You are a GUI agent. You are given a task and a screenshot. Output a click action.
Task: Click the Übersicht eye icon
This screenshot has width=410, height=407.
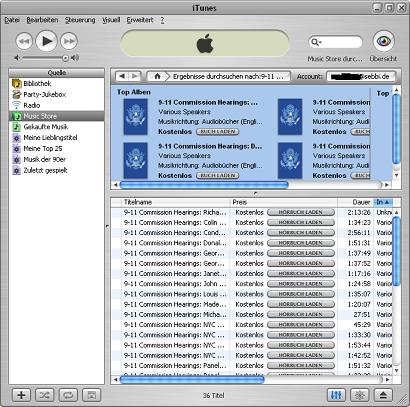(x=383, y=41)
